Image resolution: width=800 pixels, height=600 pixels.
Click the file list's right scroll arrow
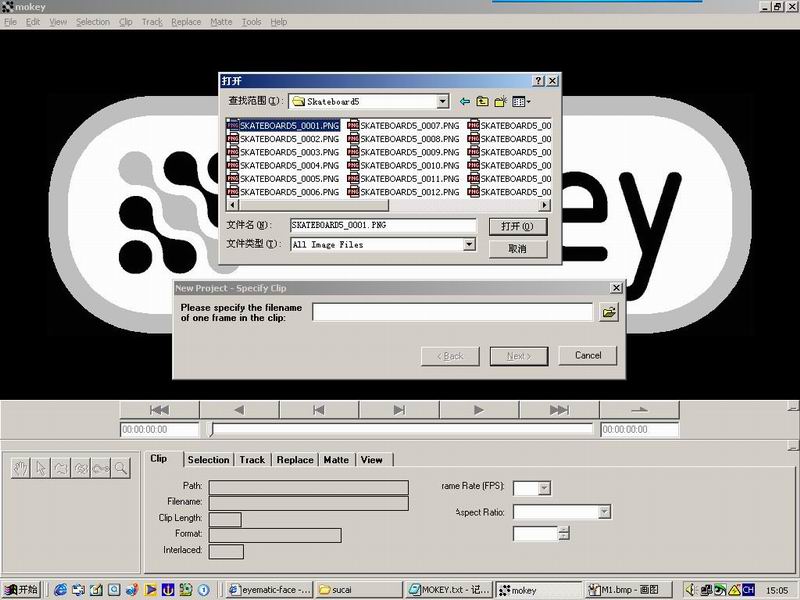[545, 205]
